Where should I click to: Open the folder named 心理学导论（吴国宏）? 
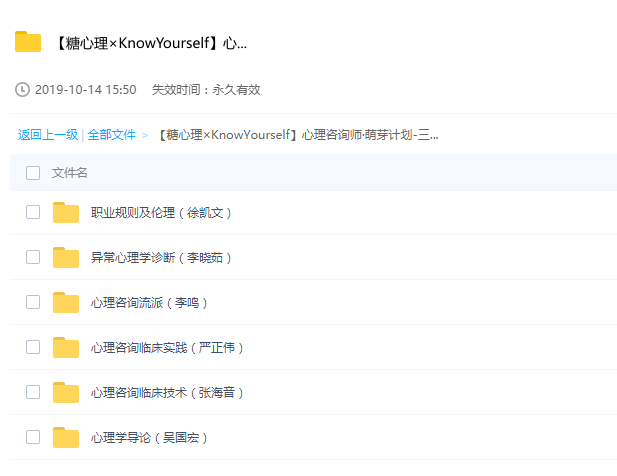click(149, 437)
